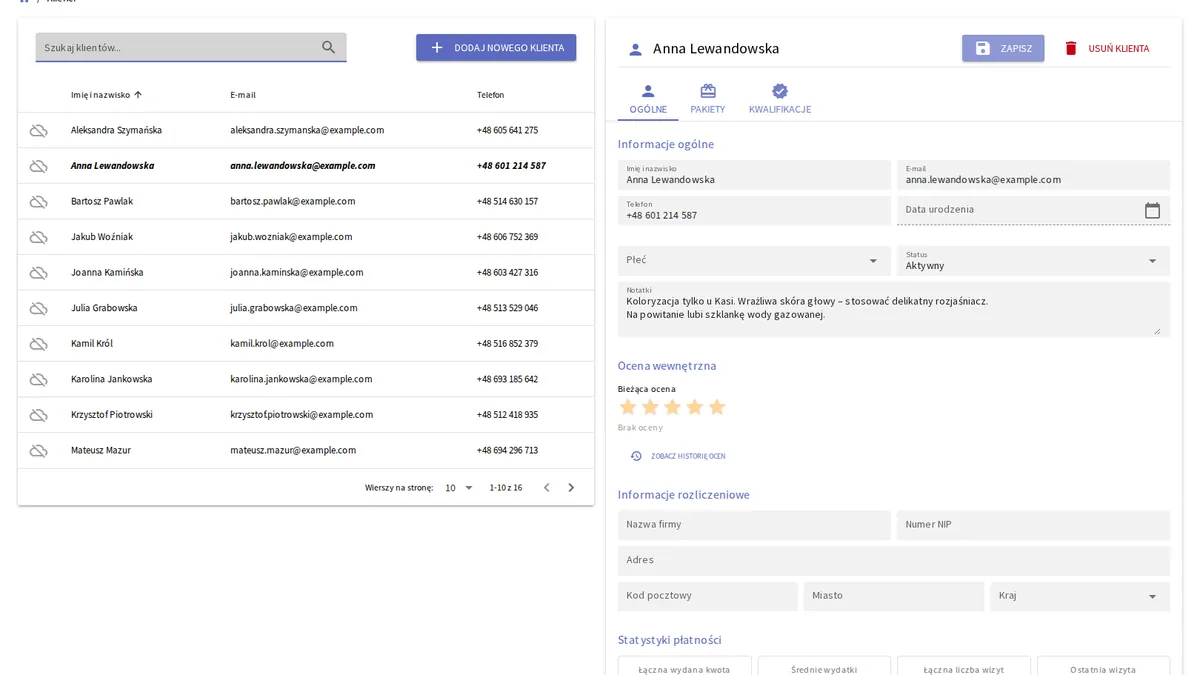Click the E-mail input field in form
The height and width of the screenshot is (675, 1200).
pyautogui.click(x=1033, y=175)
